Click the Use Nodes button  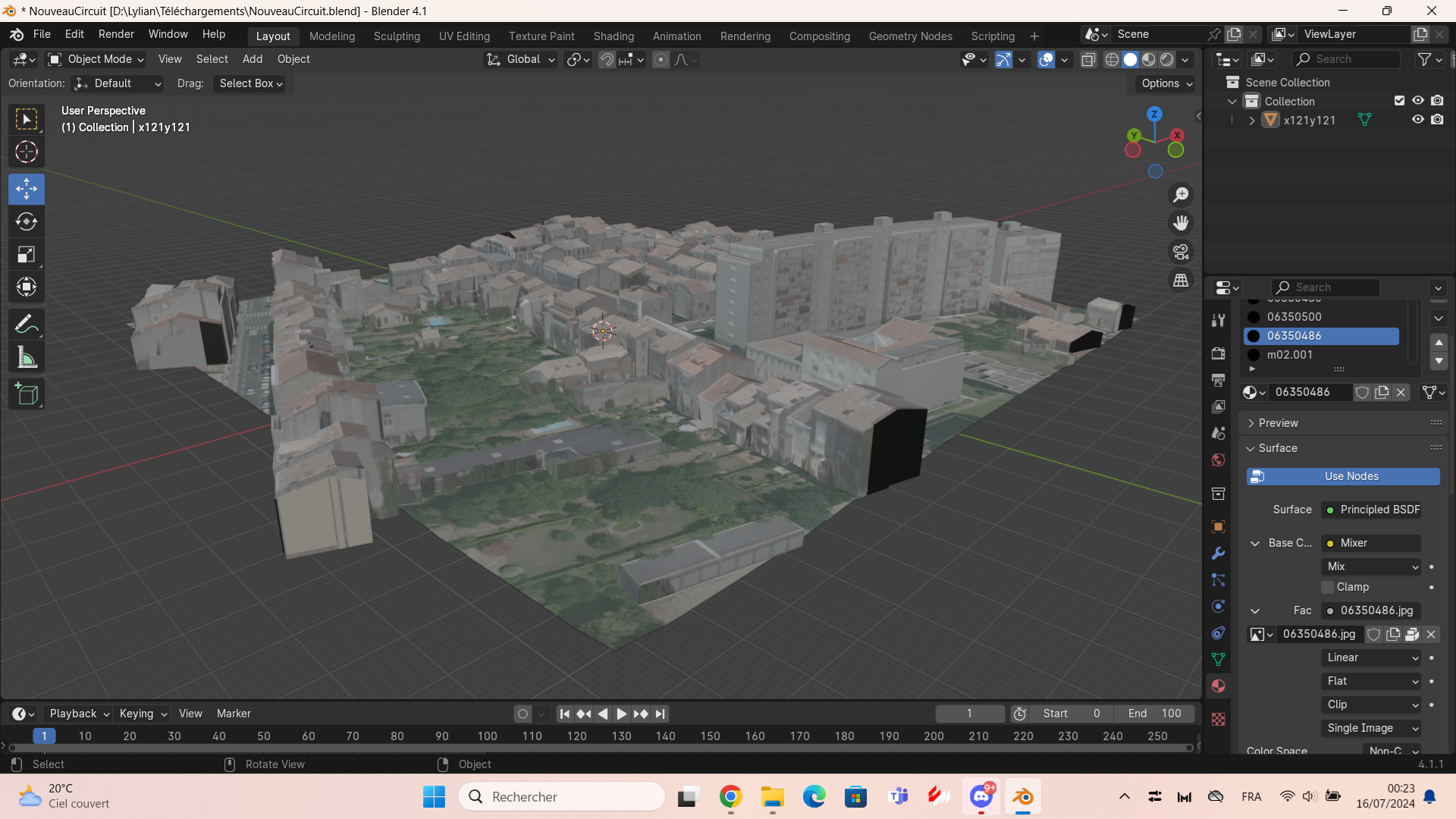(1343, 476)
